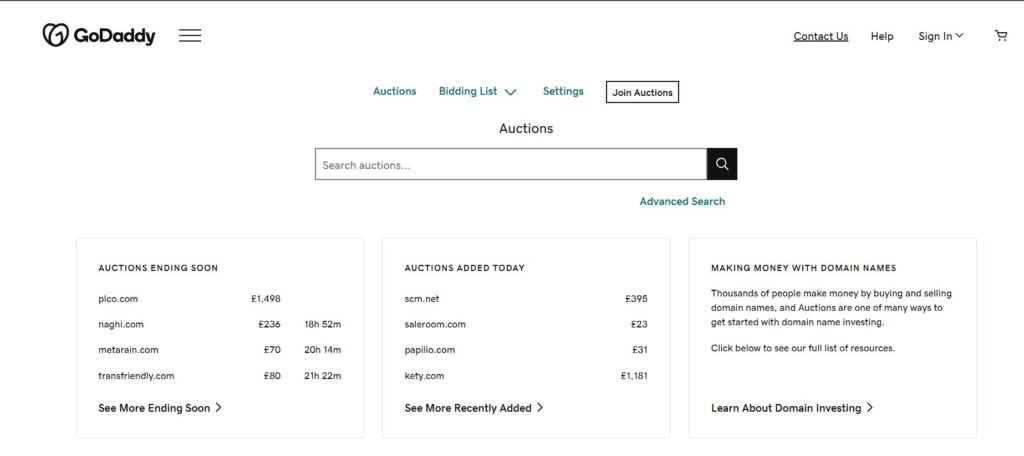Click the Join Auctions button
Image resolution: width=1024 pixels, height=456 pixels.
click(x=642, y=92)
